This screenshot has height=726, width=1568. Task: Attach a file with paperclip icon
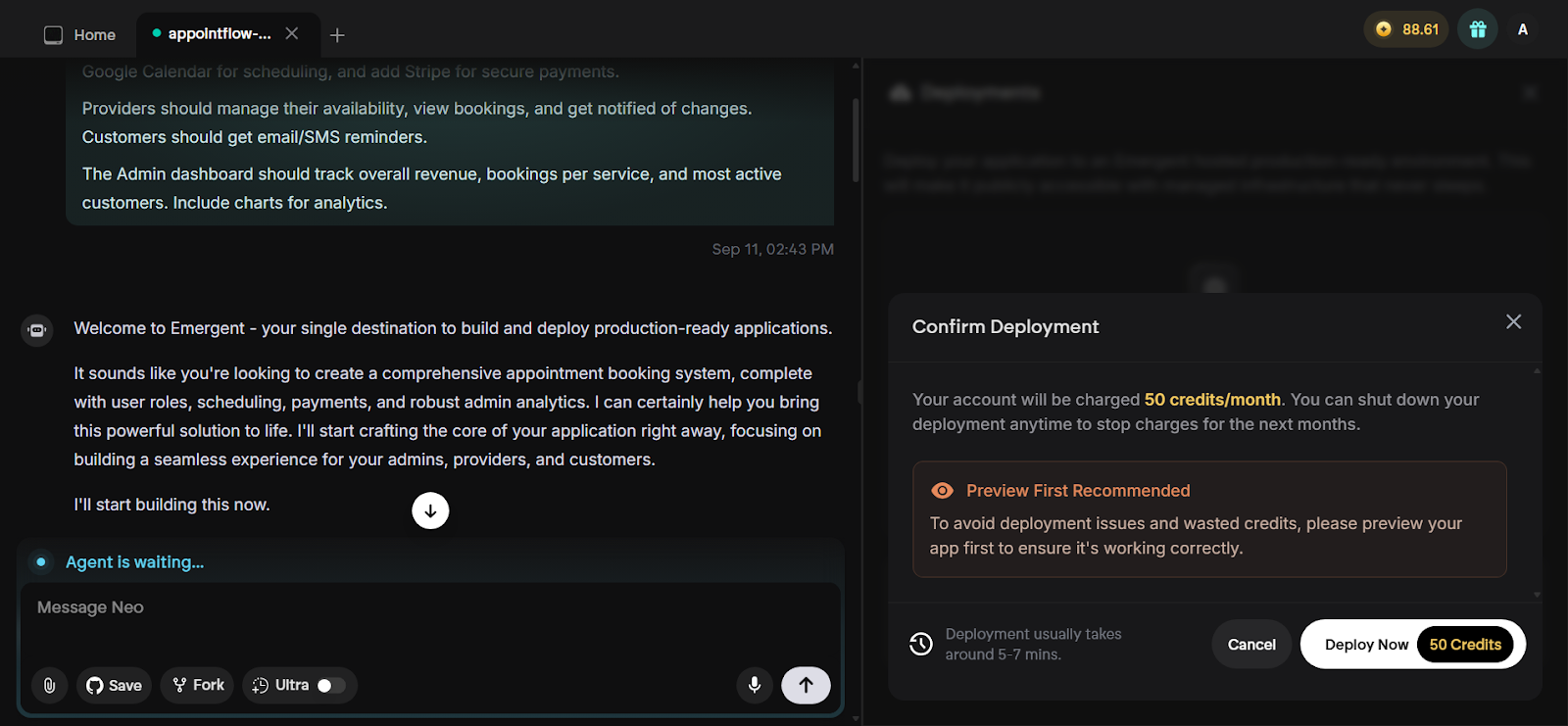click(x=49, y=685)
